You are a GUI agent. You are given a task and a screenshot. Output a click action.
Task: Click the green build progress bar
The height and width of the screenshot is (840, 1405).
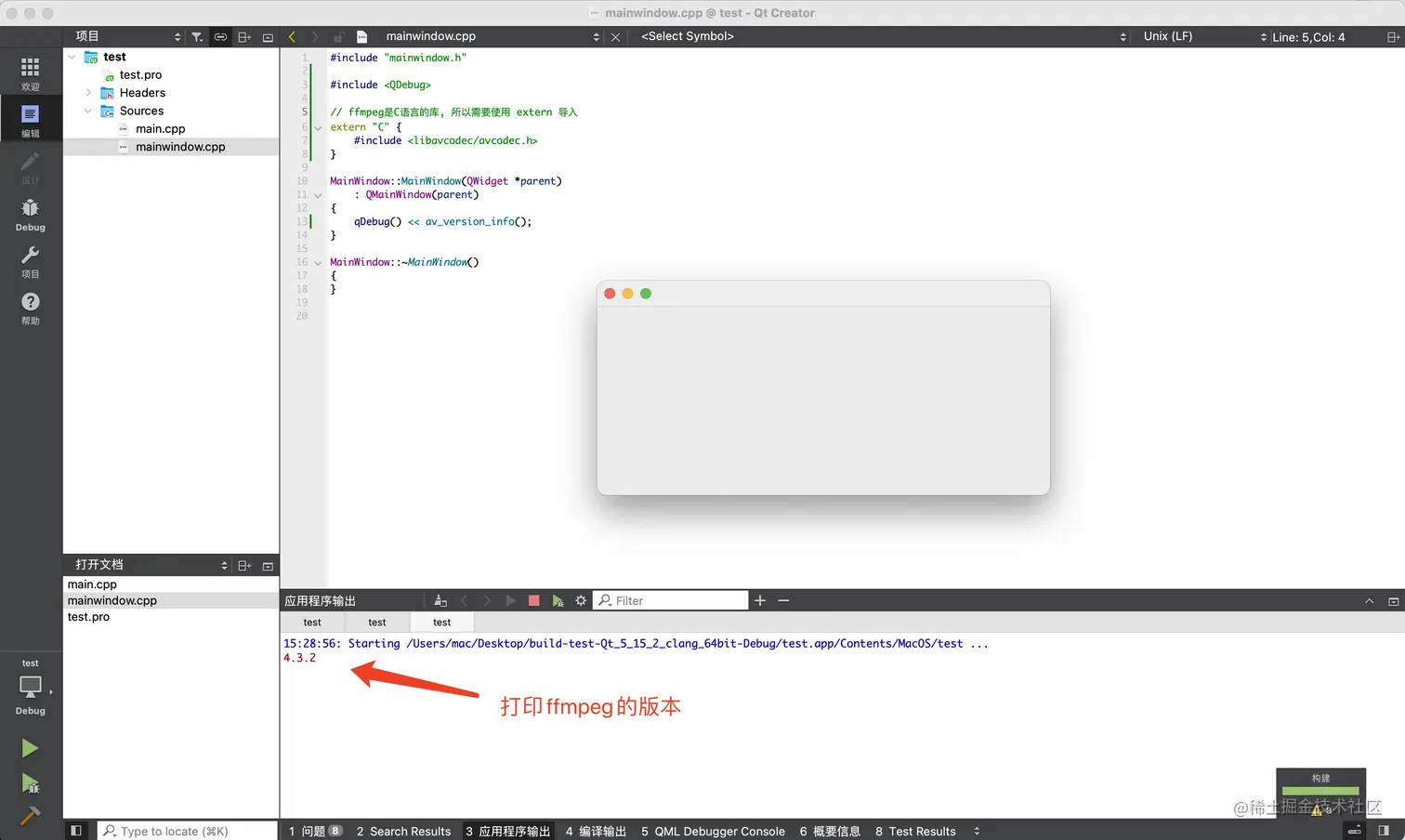point(1320,792)
